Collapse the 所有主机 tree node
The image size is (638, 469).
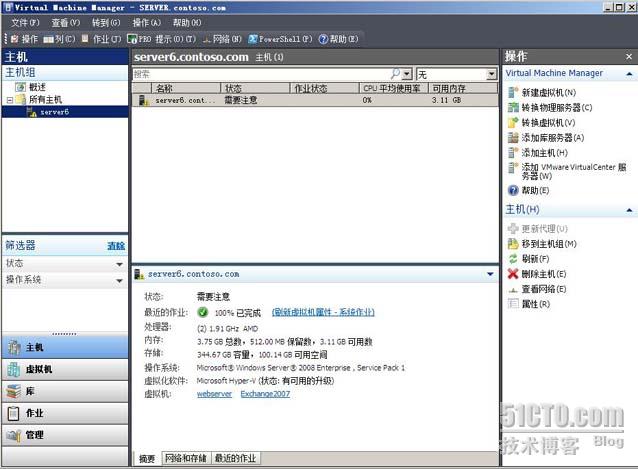coord(9,100)
